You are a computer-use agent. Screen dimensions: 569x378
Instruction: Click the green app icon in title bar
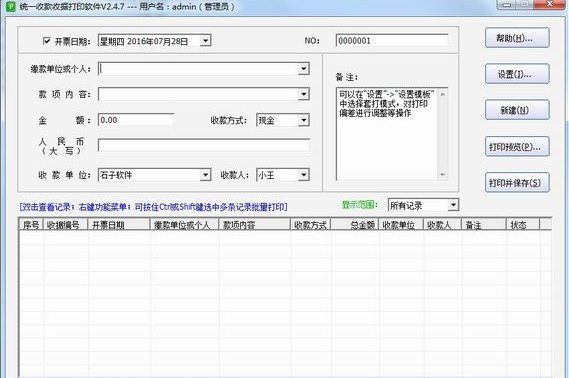11,6
